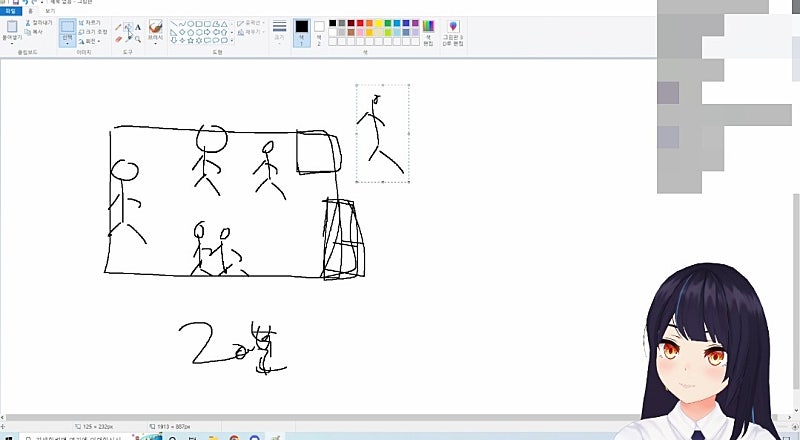Open the Windows Start button

point(8,437)
